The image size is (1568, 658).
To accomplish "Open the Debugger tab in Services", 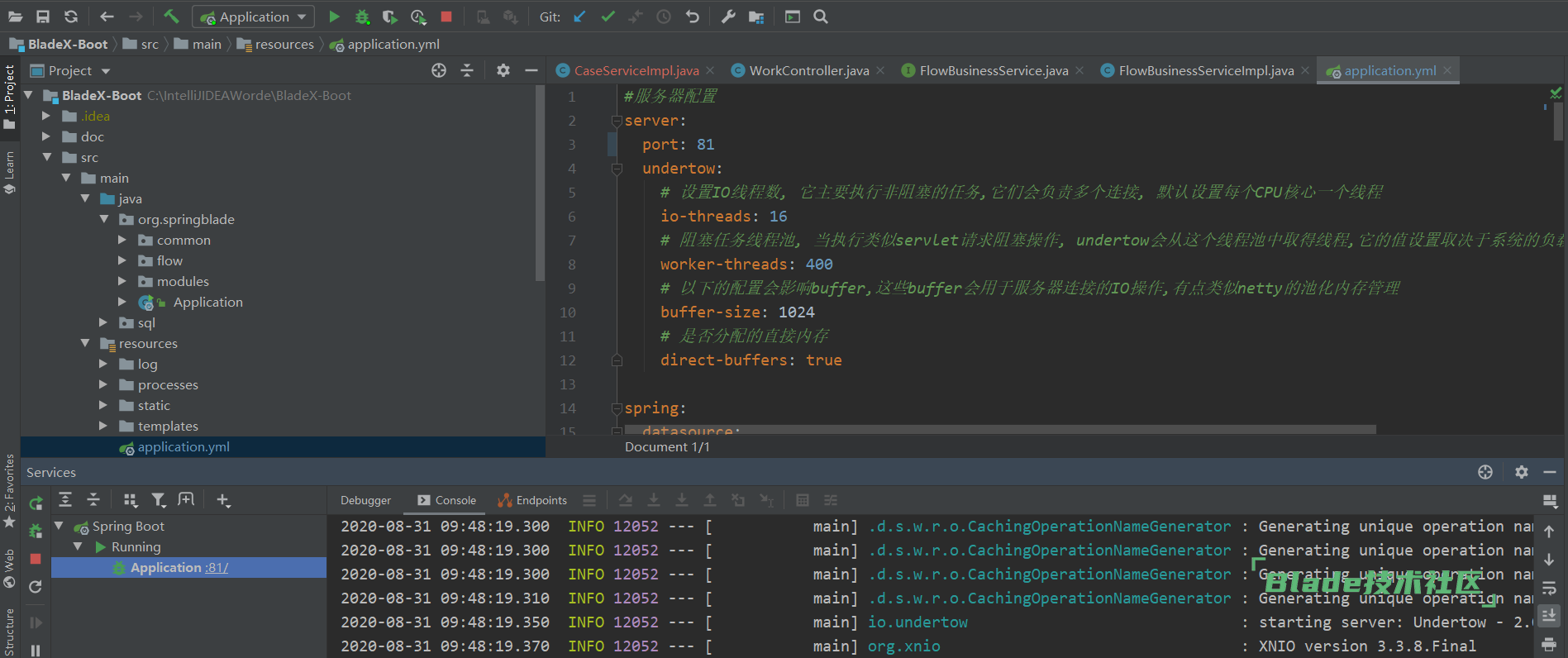I will coord(365,500).
